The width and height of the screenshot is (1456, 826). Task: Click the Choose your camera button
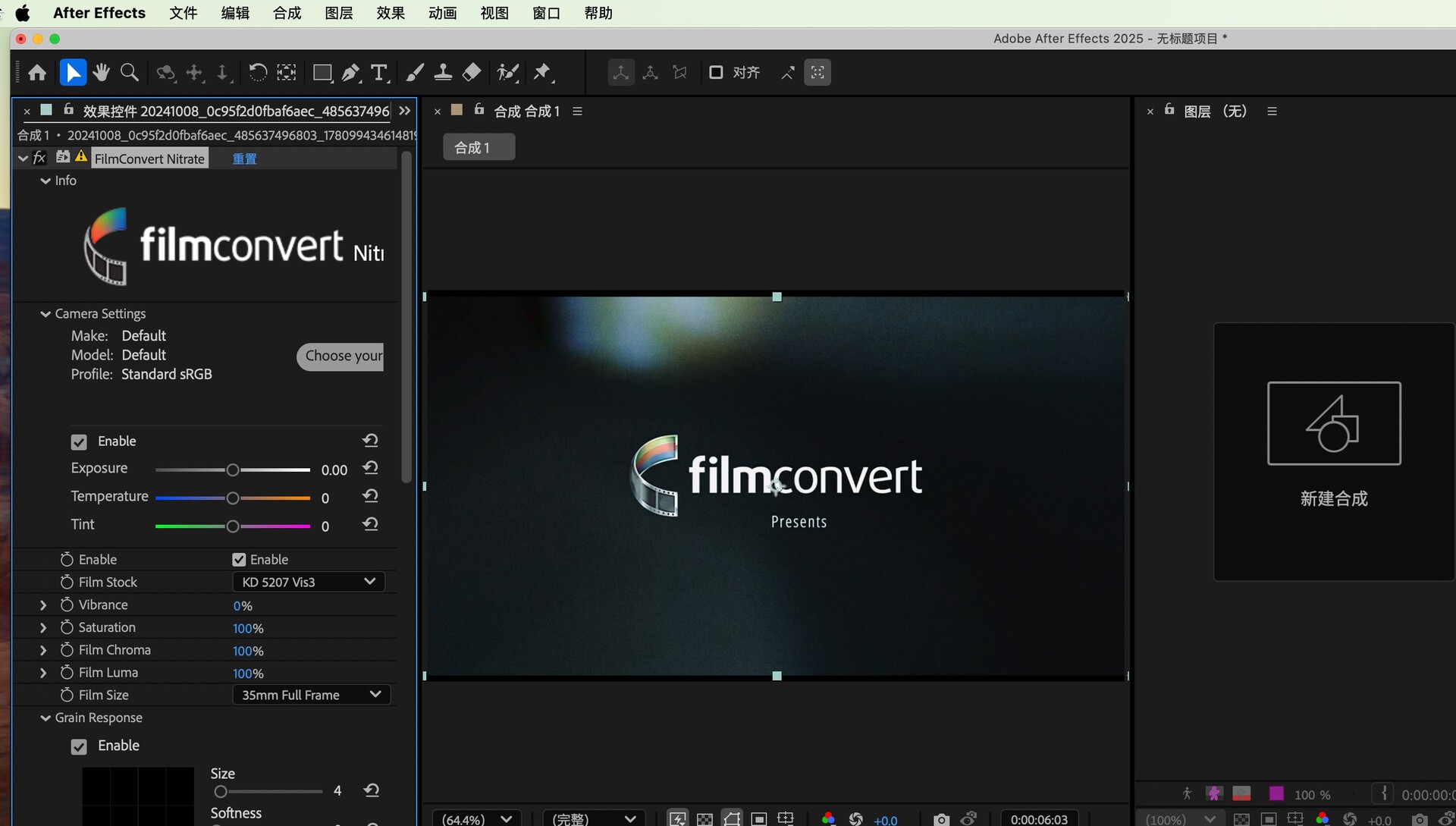point(340,356)
